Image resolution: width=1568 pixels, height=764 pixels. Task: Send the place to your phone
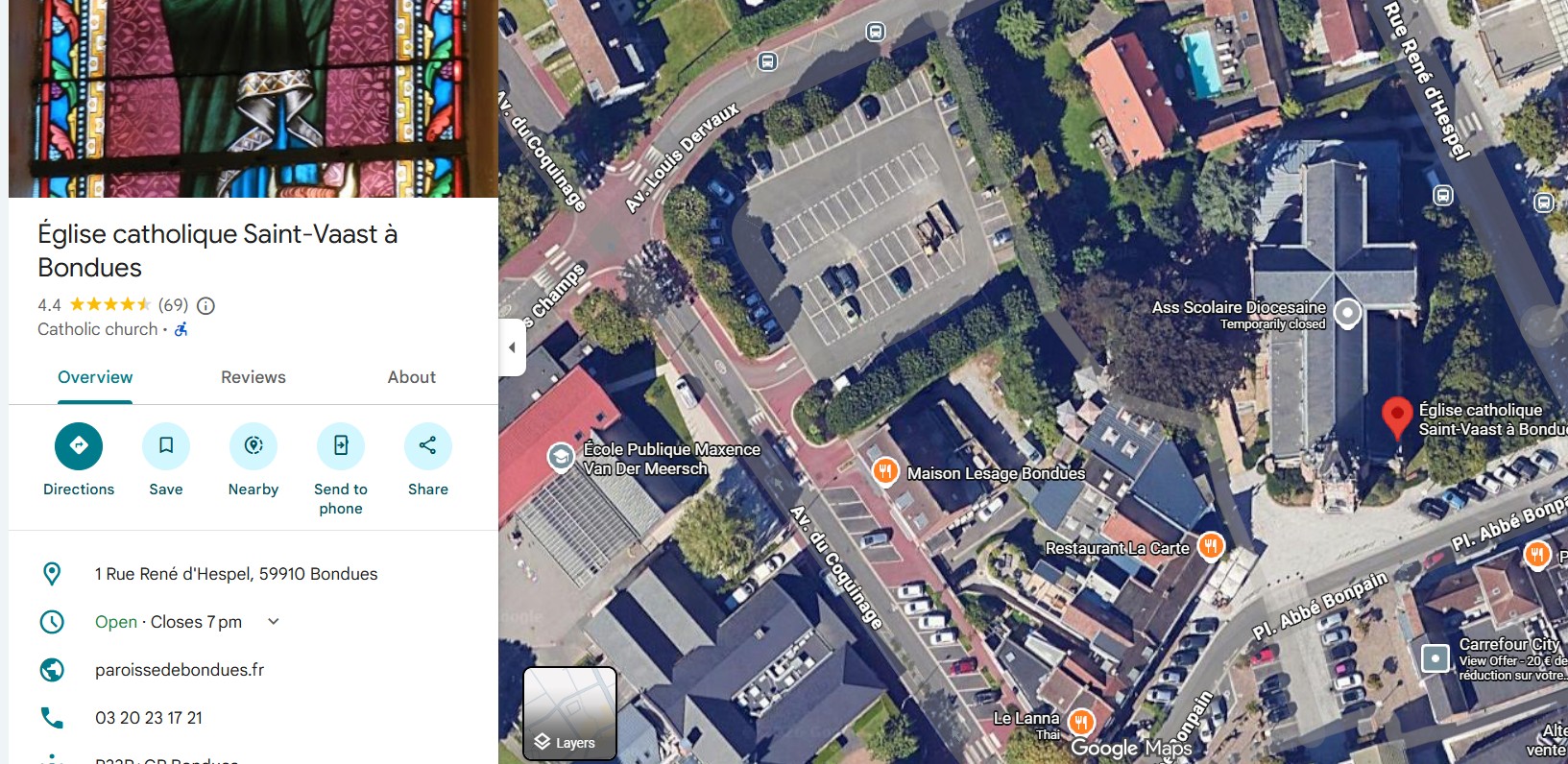point(341,445)
